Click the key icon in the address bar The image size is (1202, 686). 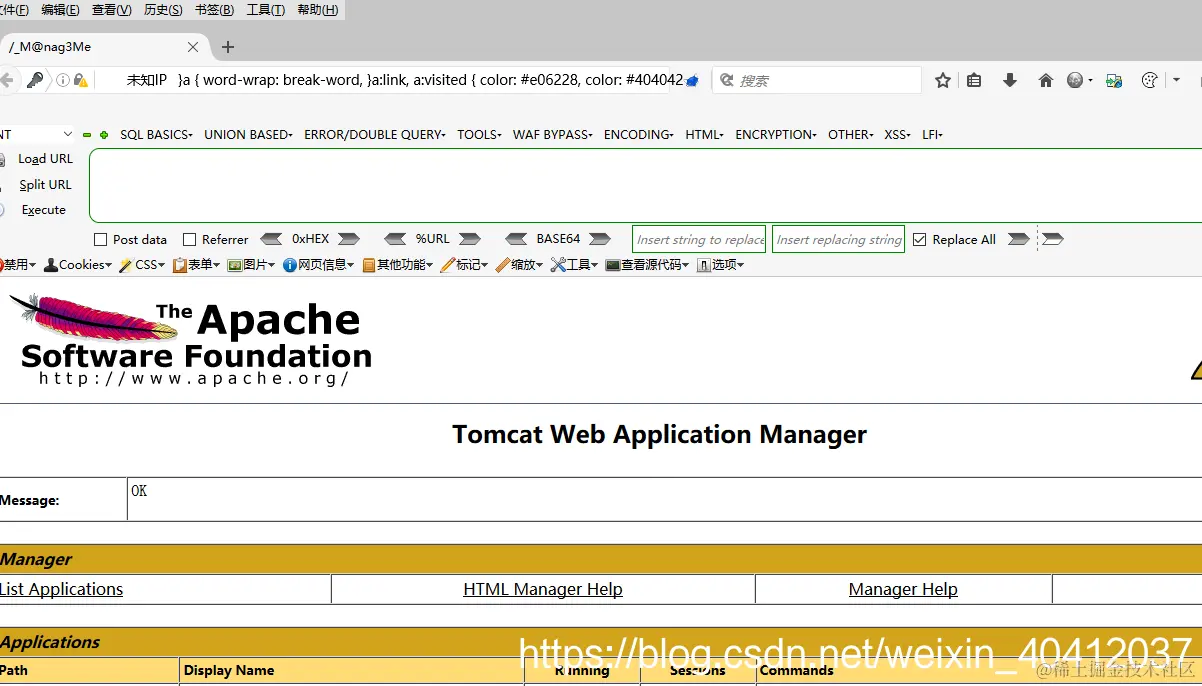pos(36,80)
